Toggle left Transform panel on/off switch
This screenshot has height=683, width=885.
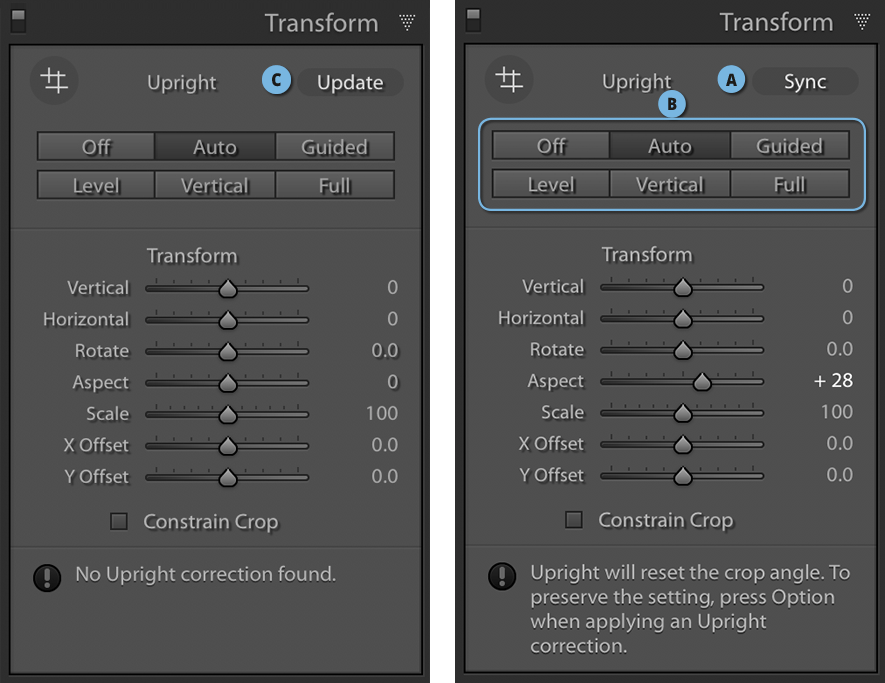(18, 21)
